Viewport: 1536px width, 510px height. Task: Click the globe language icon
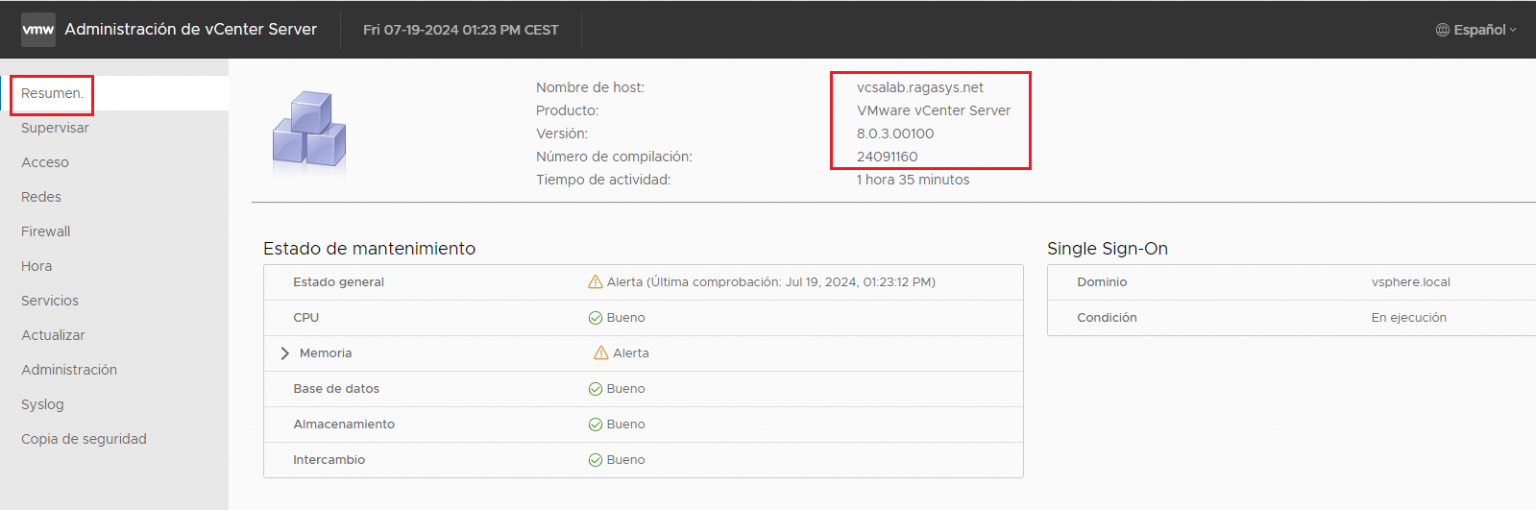1442,30
